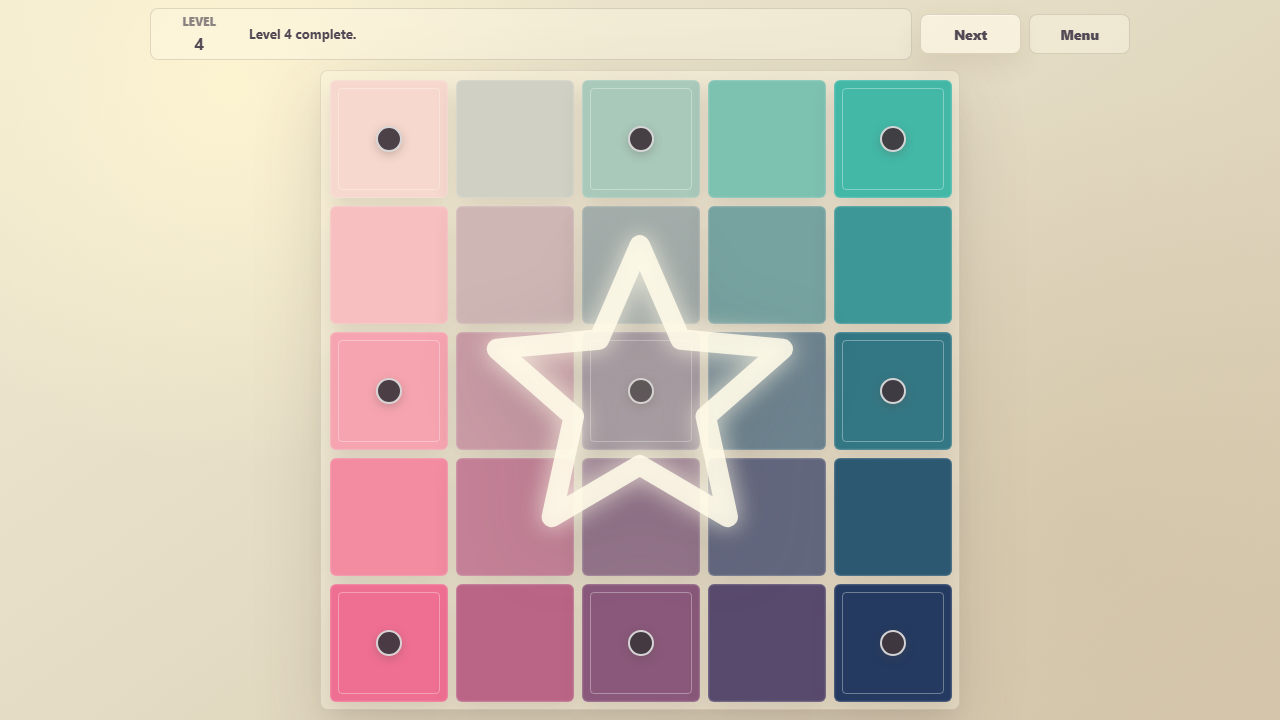This screenshot has height=720, width=1280.
Task: Select the dark slate blue tile in fourth row right
Action: pos(893,517)
